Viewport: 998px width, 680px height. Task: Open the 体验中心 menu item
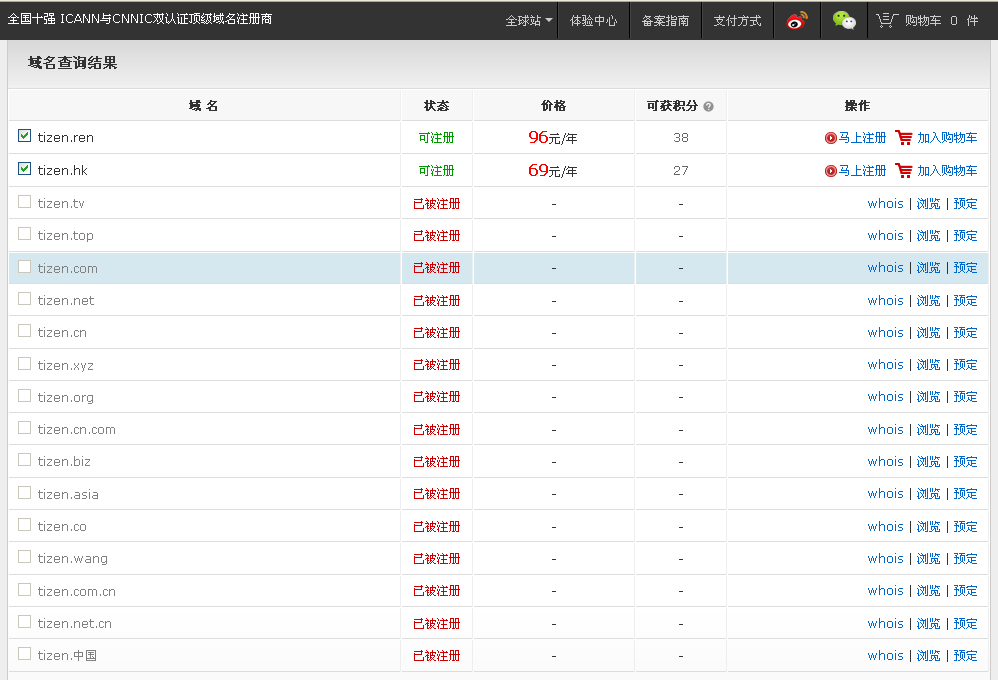(593, 20)
